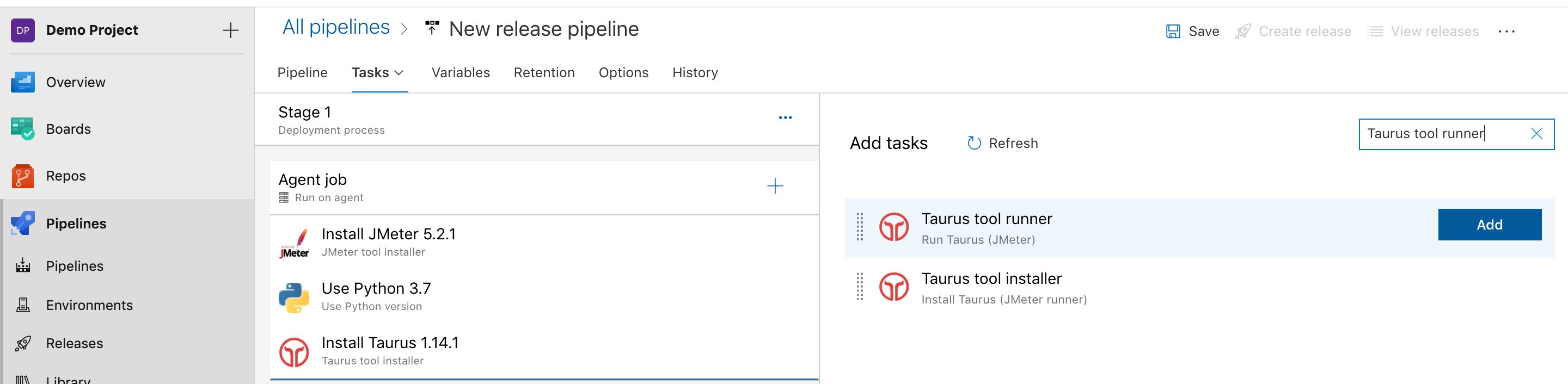Add the Taurus tool runner task
Viewport: 1568px width, 384px height.
click(1489, 225)
